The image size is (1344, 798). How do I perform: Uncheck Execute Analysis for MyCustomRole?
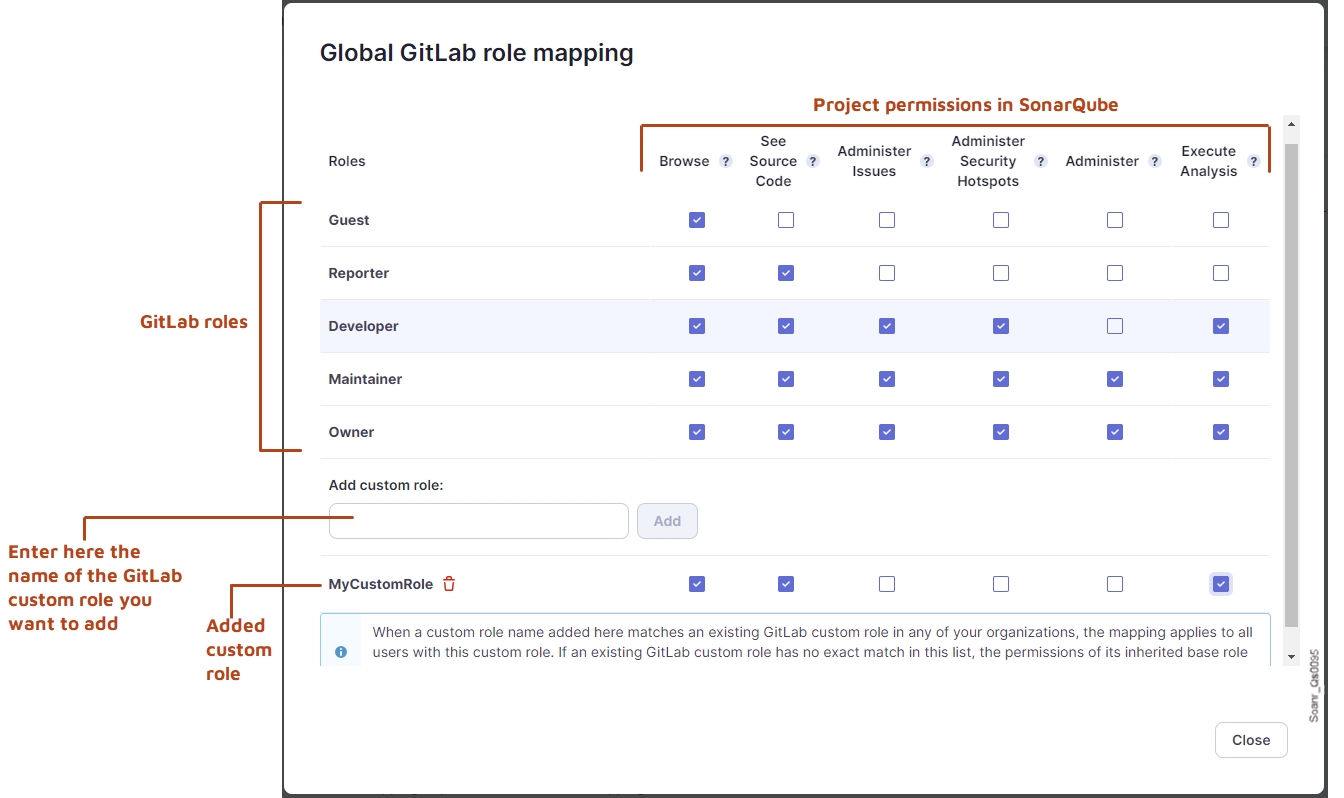coord(1221,584)
